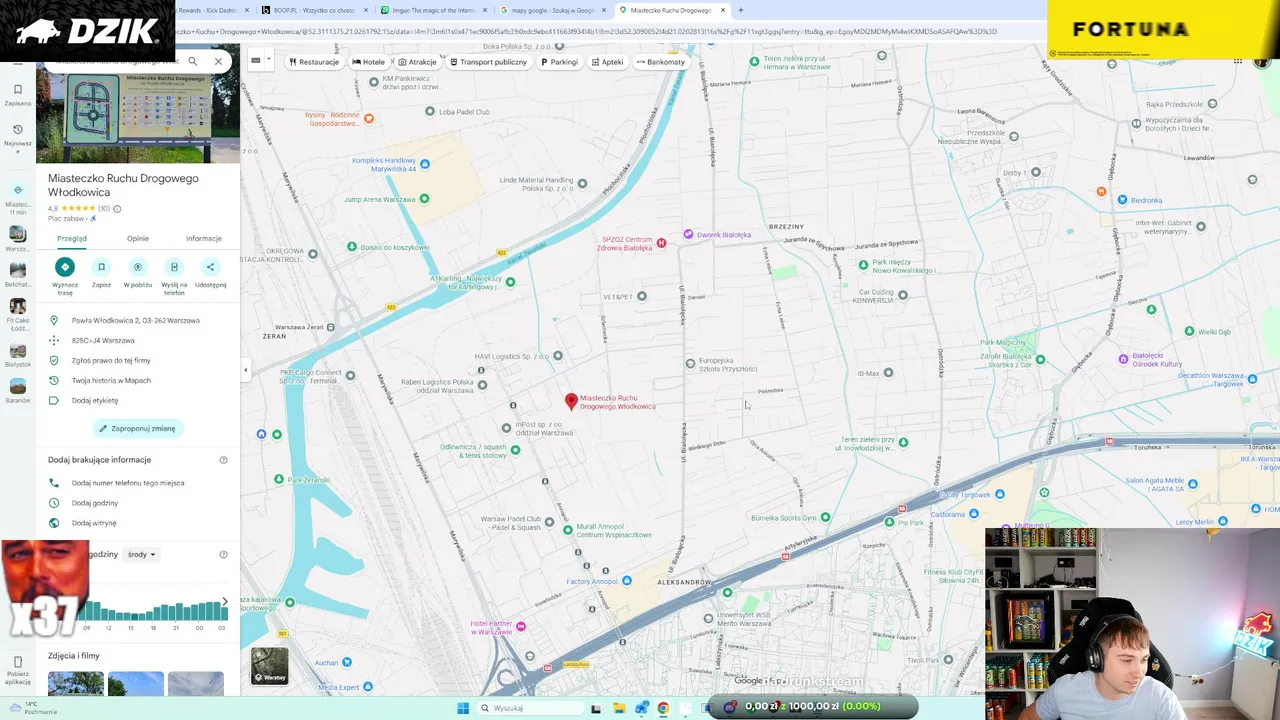Click the W pobliżu nearby icon
The width and height of the screenshot is (1280, 720).
point(138,267)
